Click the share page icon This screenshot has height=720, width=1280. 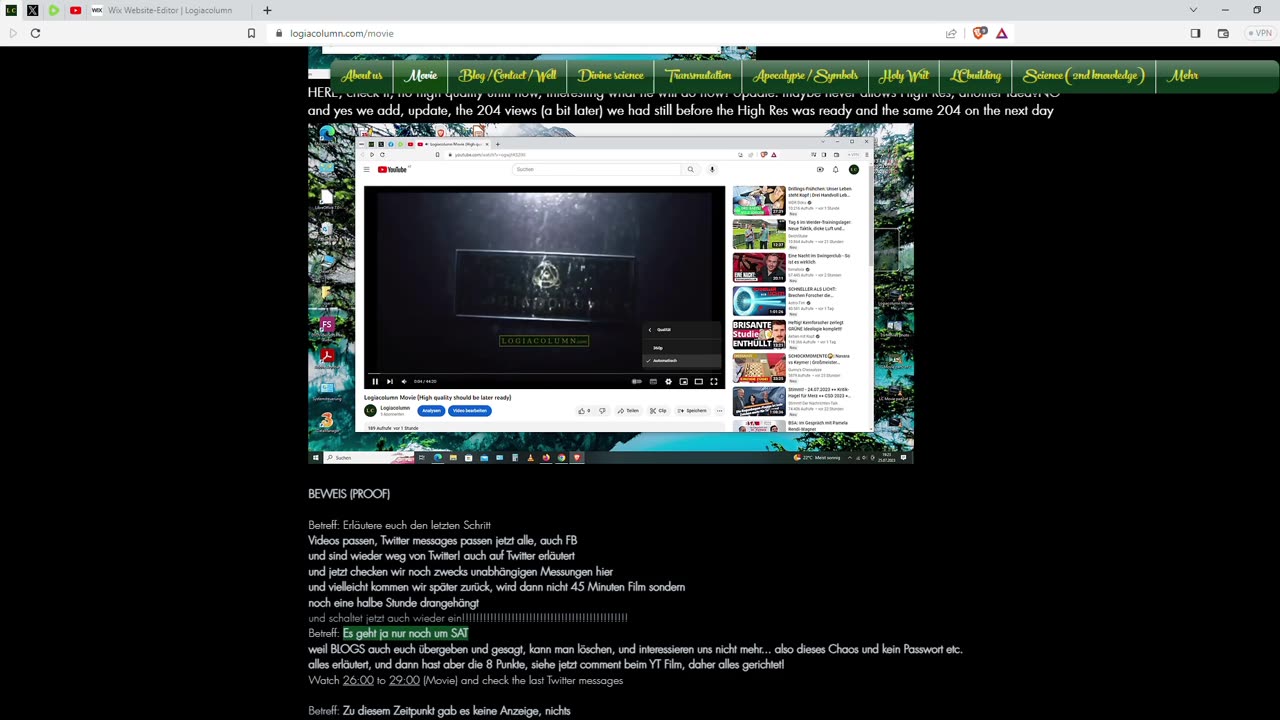point(951,33)
